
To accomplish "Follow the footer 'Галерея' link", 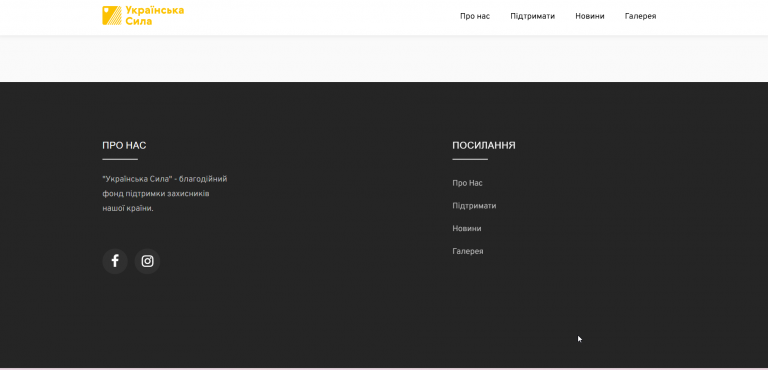I will (x=468, y=251).
